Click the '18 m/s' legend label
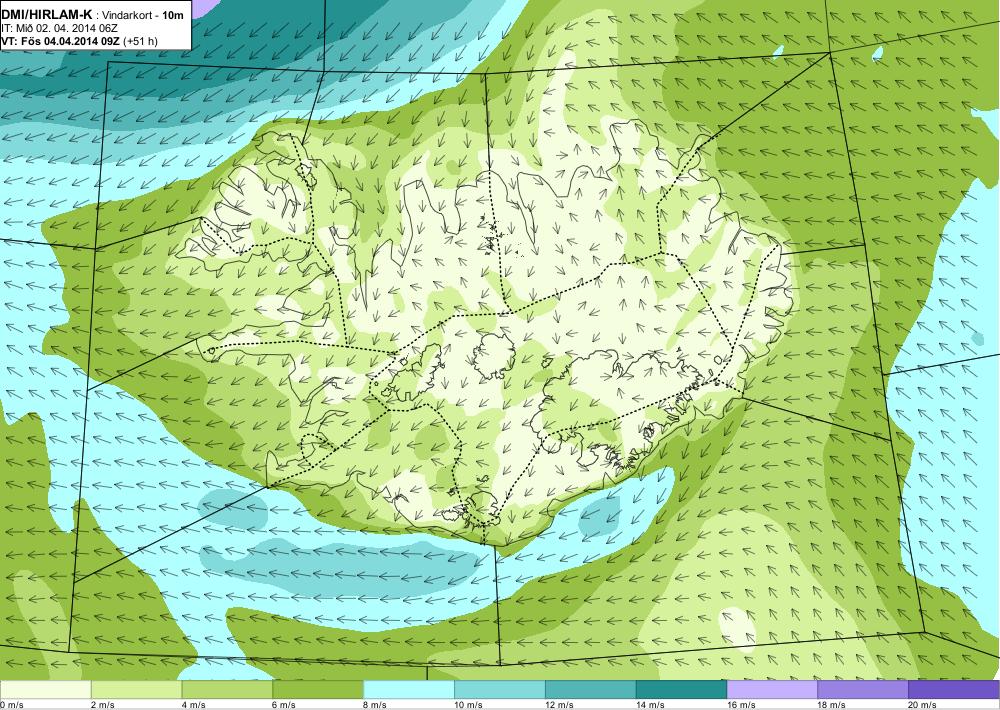 (832, 705)
